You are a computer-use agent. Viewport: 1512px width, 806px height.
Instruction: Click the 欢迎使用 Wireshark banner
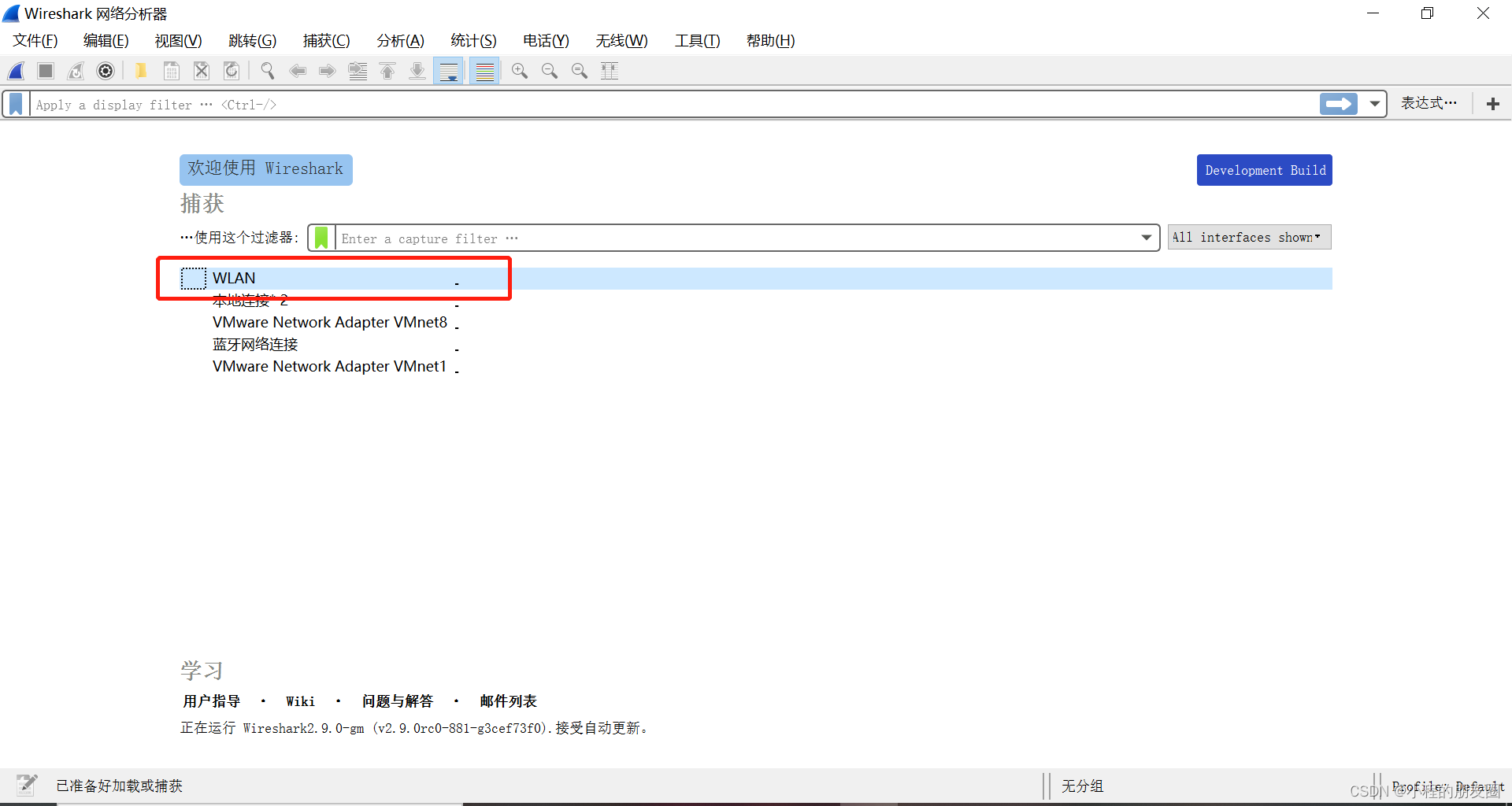click(266, 169)
